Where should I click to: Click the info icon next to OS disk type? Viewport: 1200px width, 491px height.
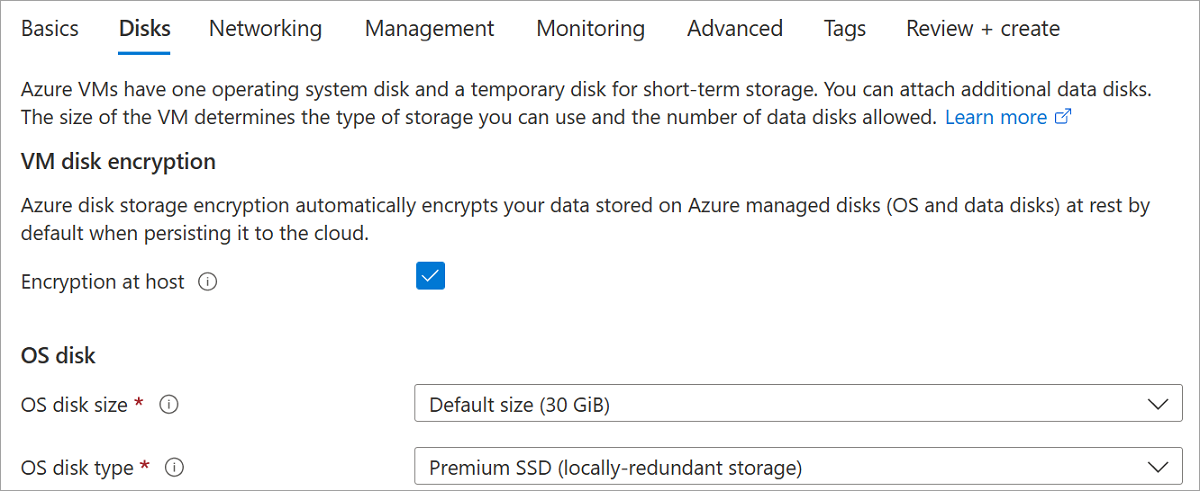coord(175,467)
